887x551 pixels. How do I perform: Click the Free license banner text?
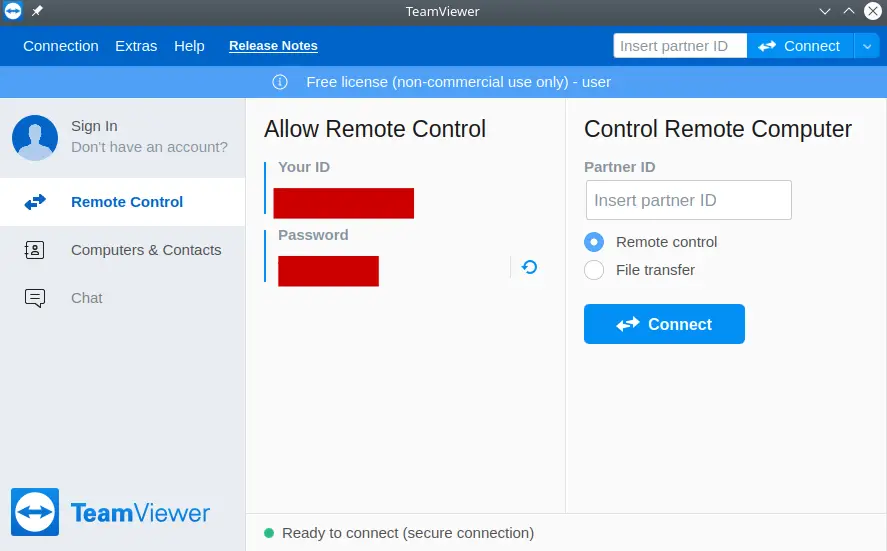[x=458, y=82]
